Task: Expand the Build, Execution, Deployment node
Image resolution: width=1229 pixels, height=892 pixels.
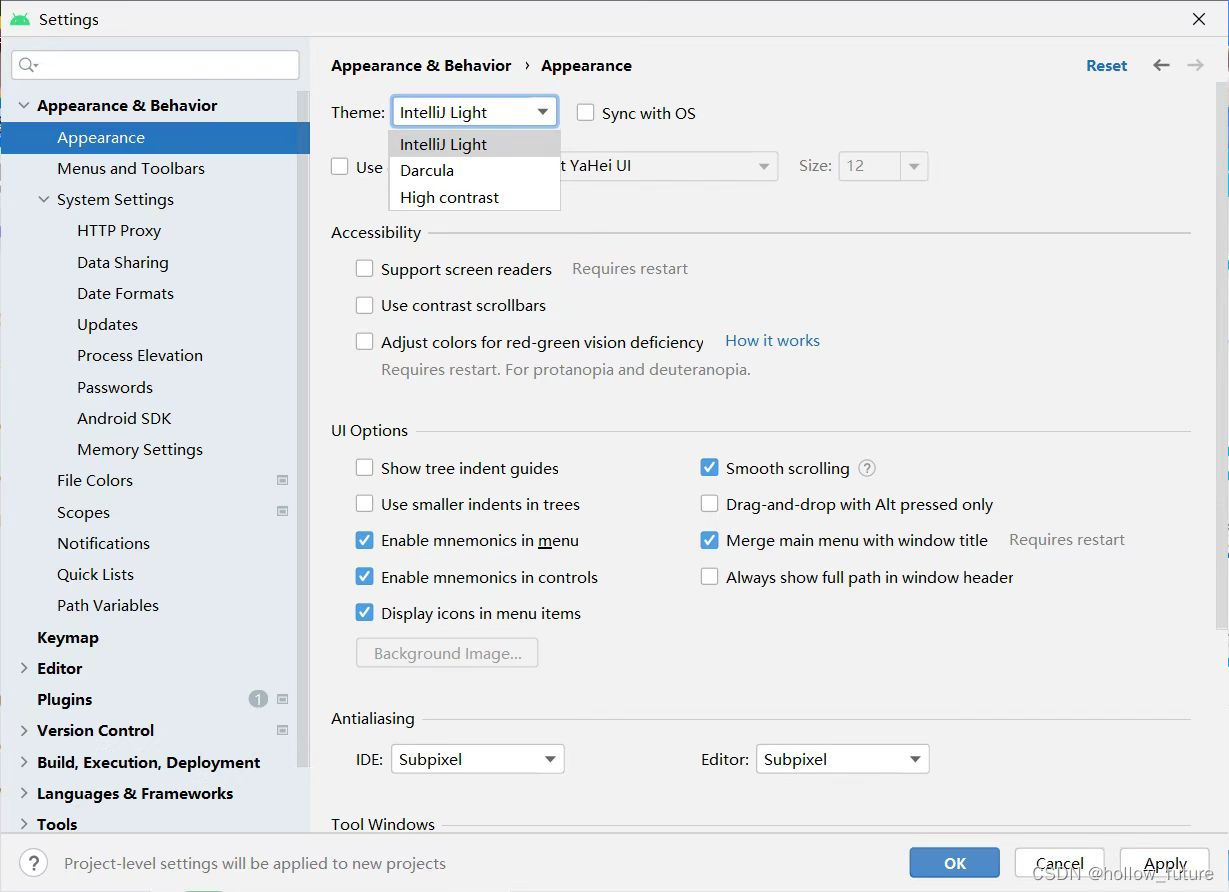Action: click(24, 762)
